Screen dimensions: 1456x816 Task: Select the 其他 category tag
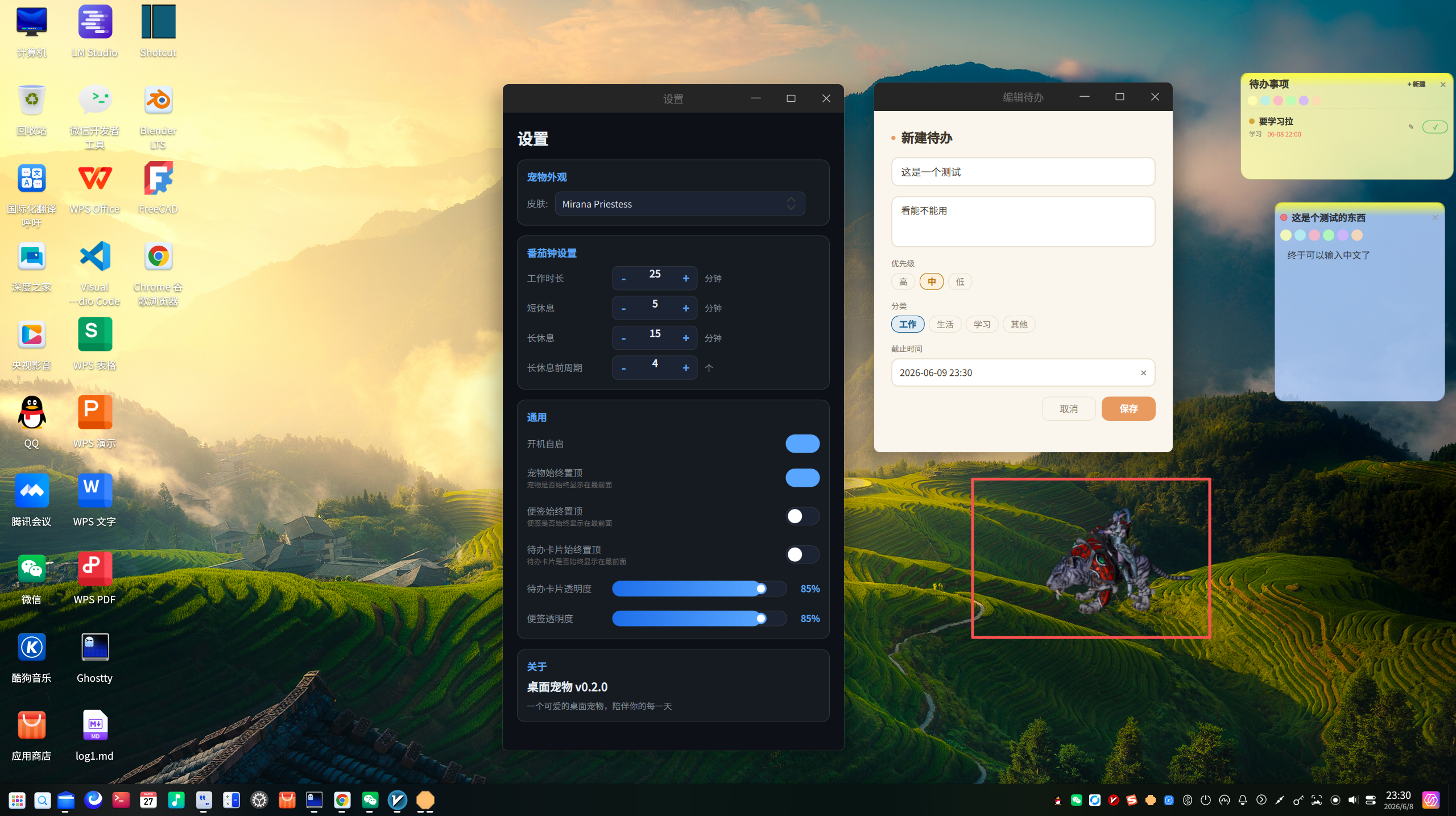tap(1019, 325)
